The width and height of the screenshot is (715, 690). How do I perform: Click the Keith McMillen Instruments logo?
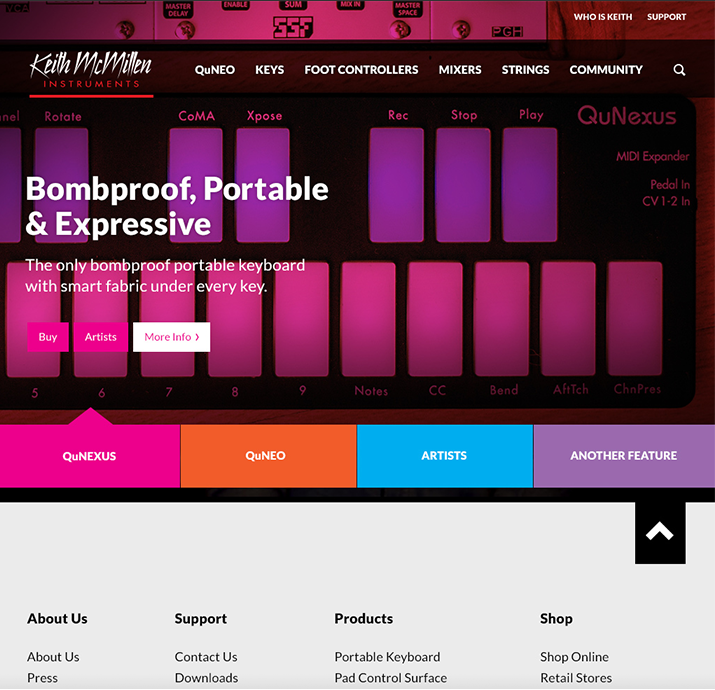click(91, 71)
